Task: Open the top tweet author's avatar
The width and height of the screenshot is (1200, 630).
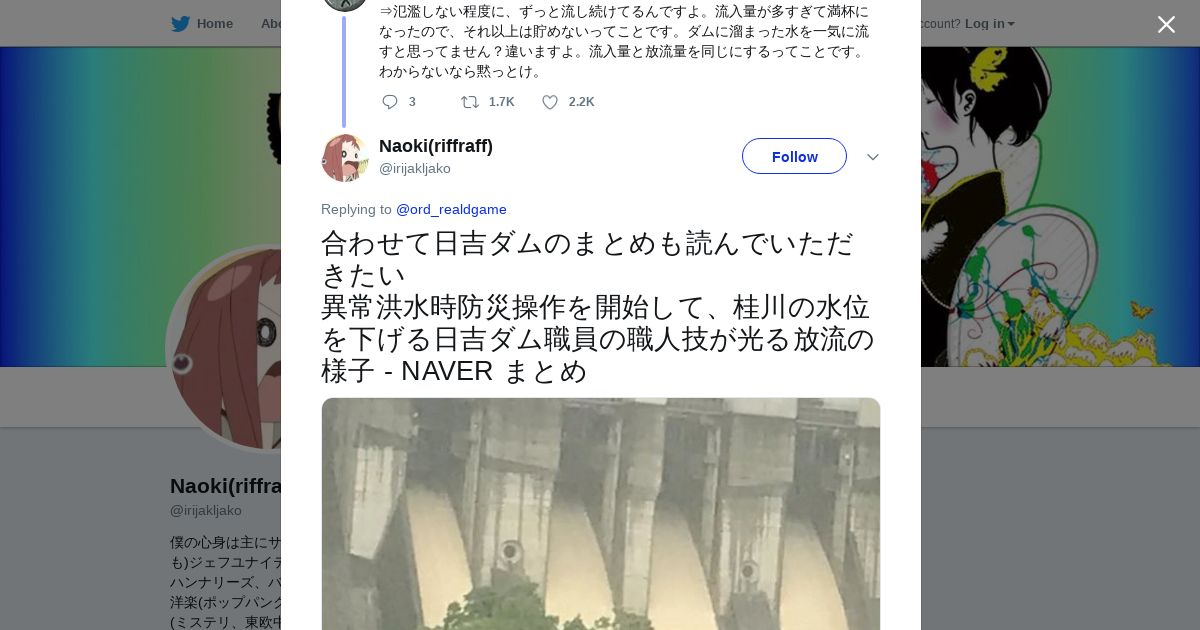Action: tap(345, 3)
